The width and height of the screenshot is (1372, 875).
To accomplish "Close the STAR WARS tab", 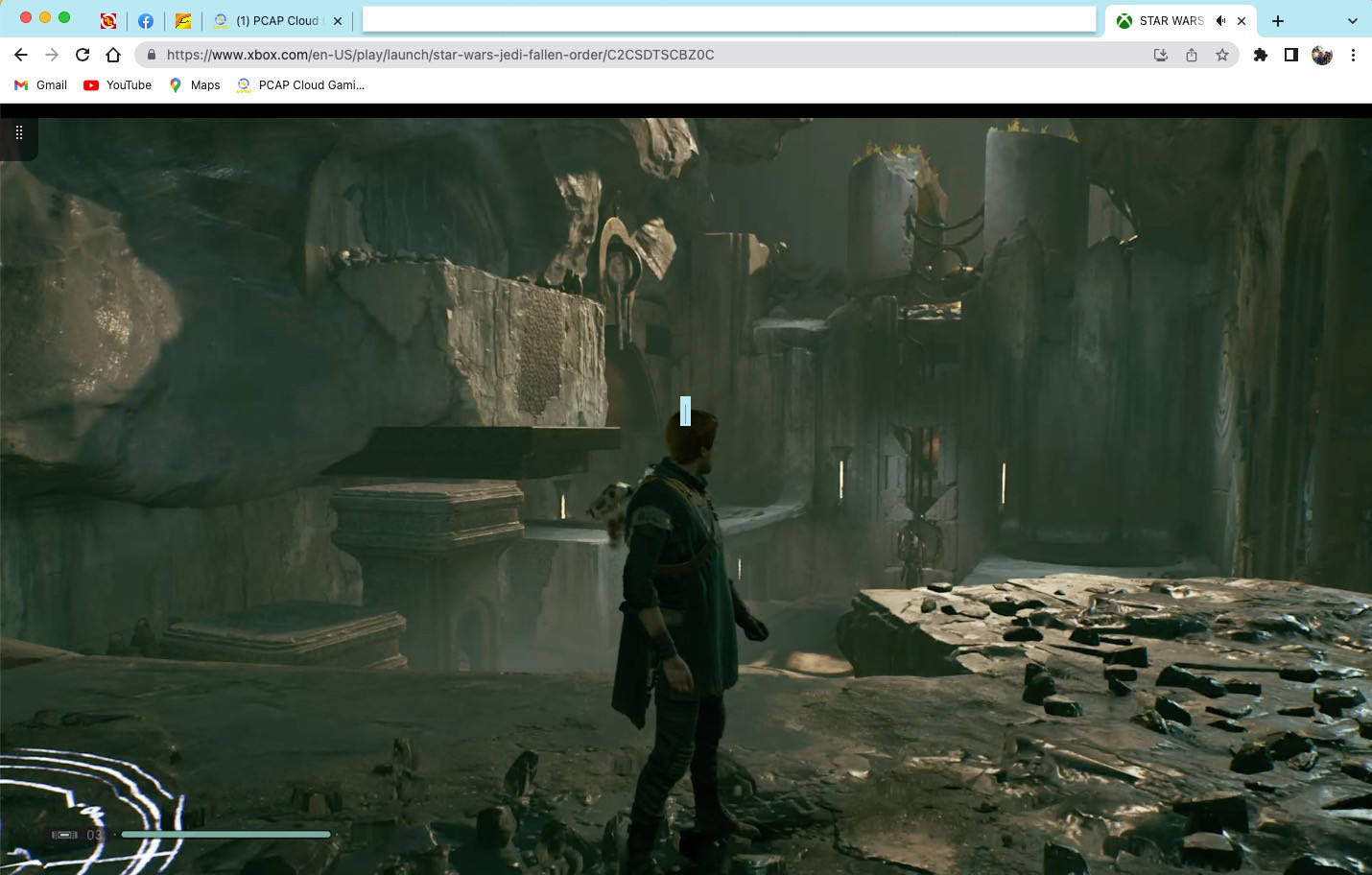I will coord(1242,20).
